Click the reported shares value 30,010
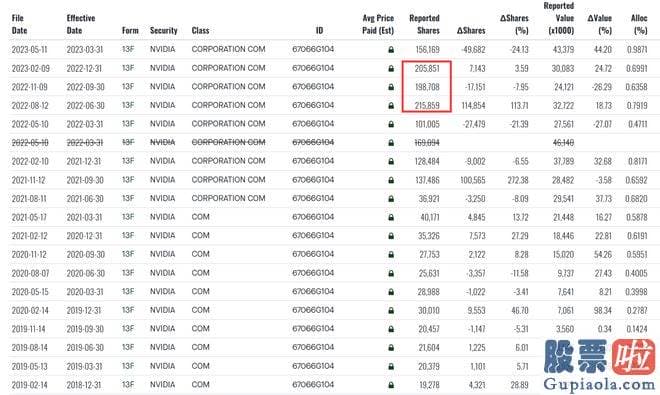Screen dimensions: 660x395 click(x=429, y=310)
